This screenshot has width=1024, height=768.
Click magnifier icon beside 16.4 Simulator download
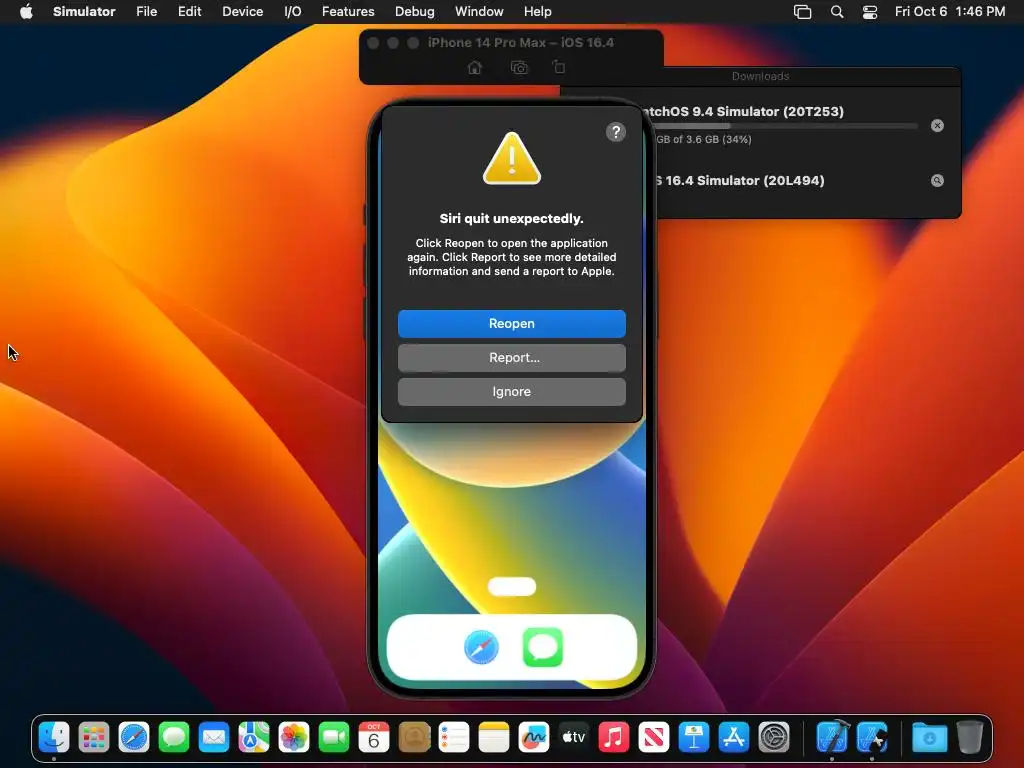[x=937, y=181]
